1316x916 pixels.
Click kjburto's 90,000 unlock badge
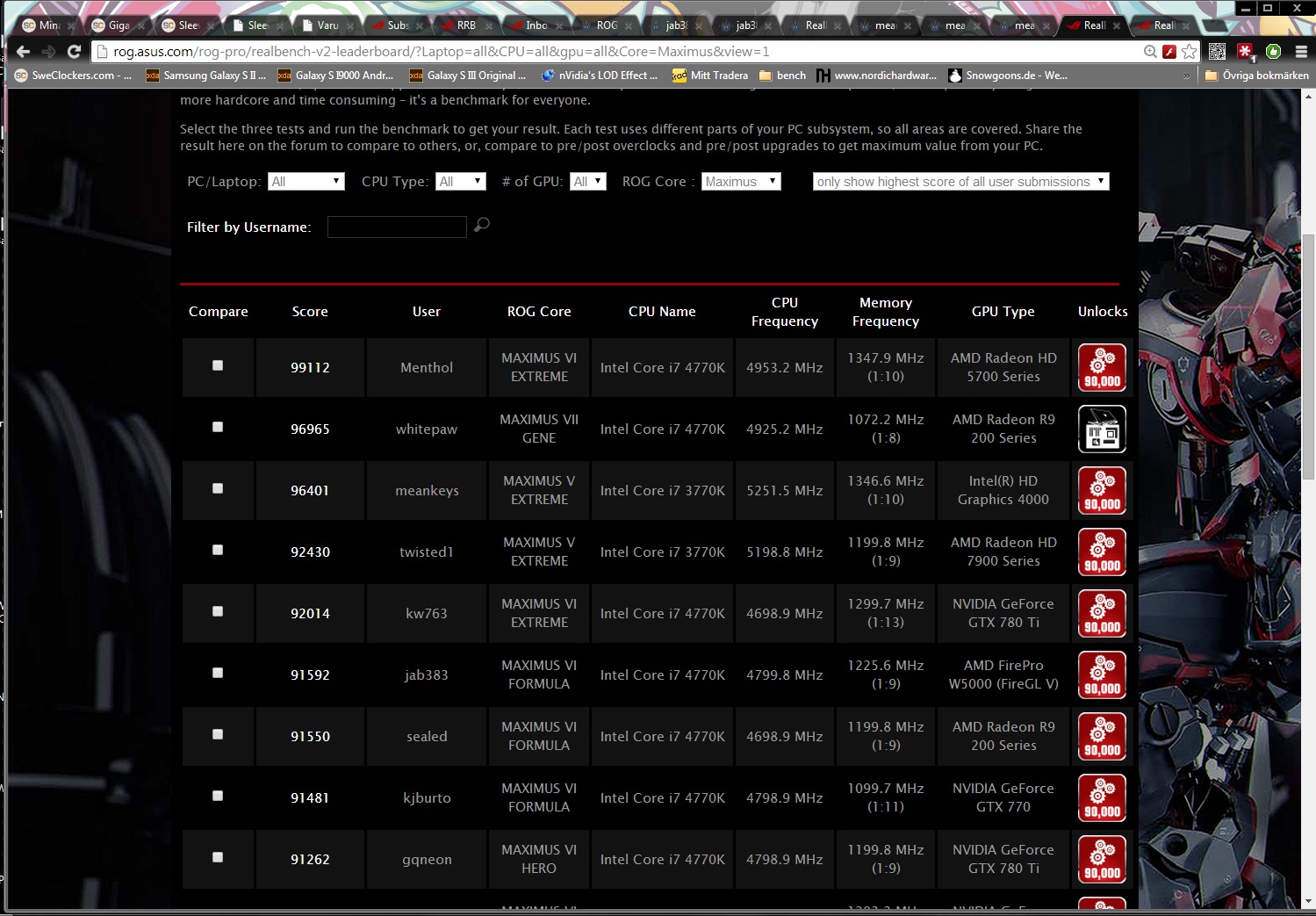pos(1102,797)
